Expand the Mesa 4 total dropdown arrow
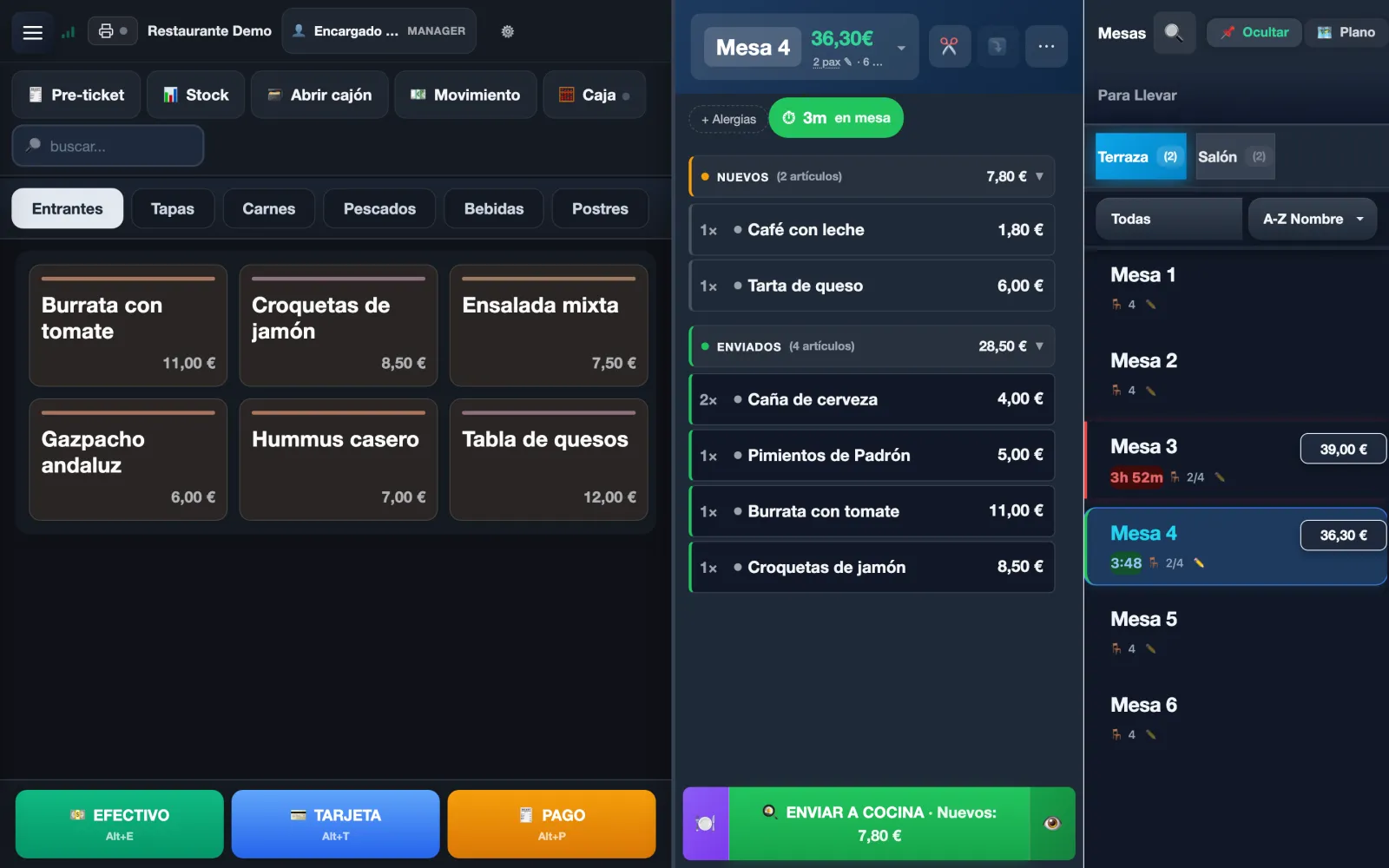The image size is (1389, 868). [x=901, y=48]
